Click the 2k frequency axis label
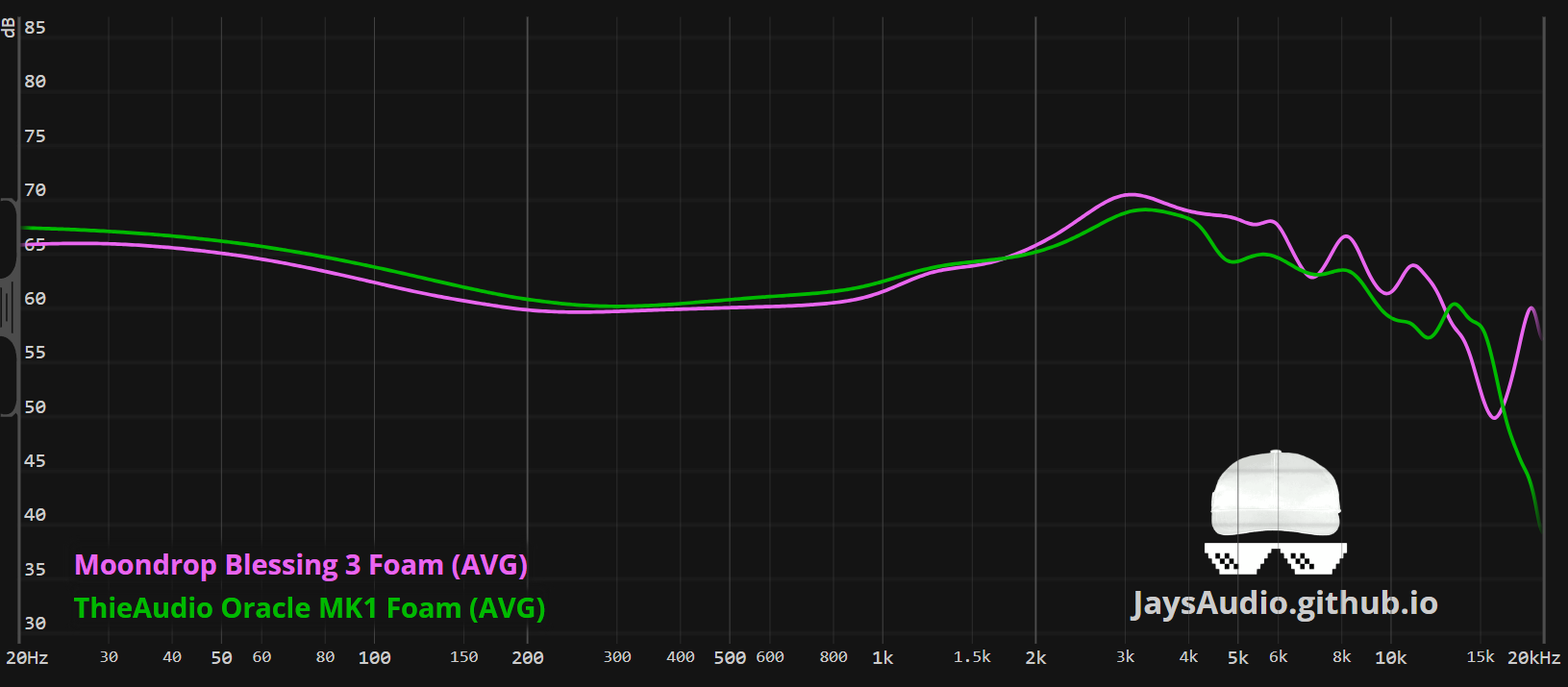This screenshot has width=1568, height=687. (x=1035, y=658)
